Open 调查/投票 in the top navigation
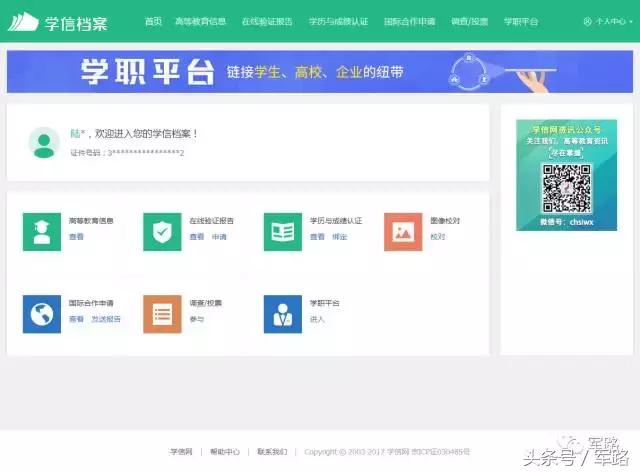This screenshot has height=473, width=640. (x=469, y=21)
